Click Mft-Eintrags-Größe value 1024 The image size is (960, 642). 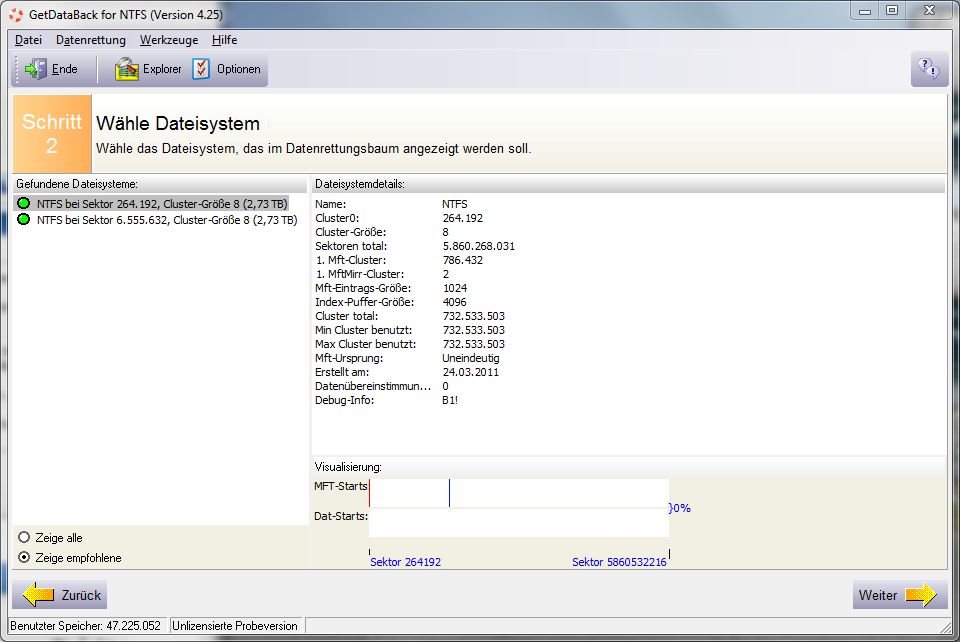pyautogui.click(x=455, y=288)
